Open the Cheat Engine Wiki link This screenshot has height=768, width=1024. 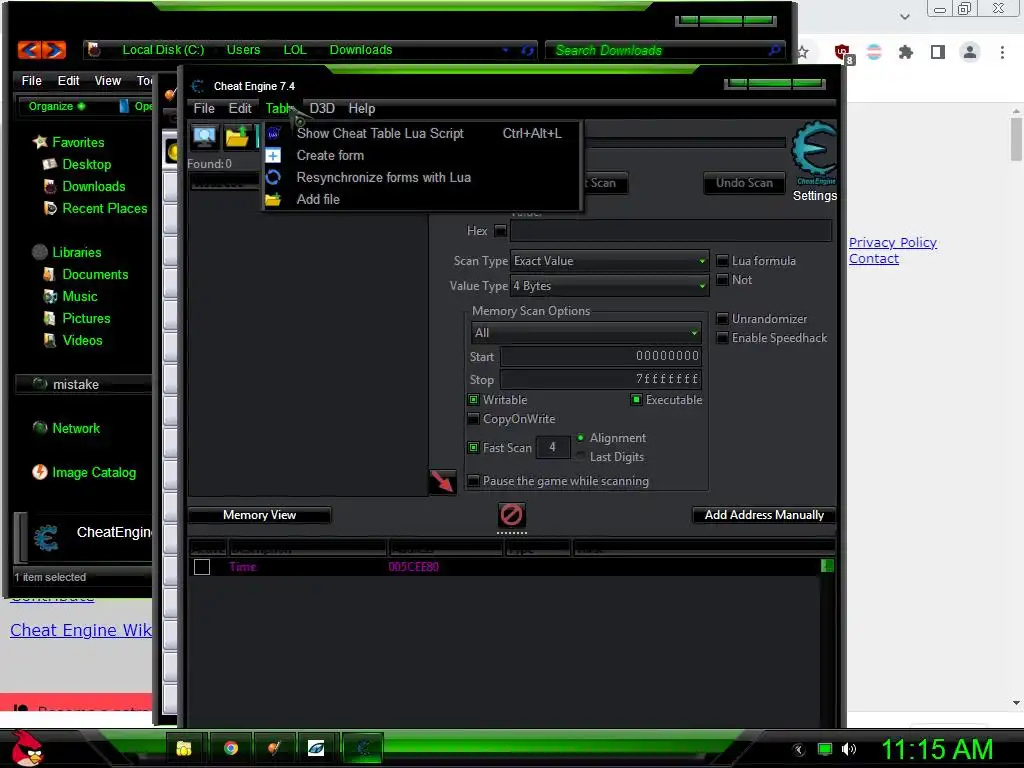click(81, 630)
